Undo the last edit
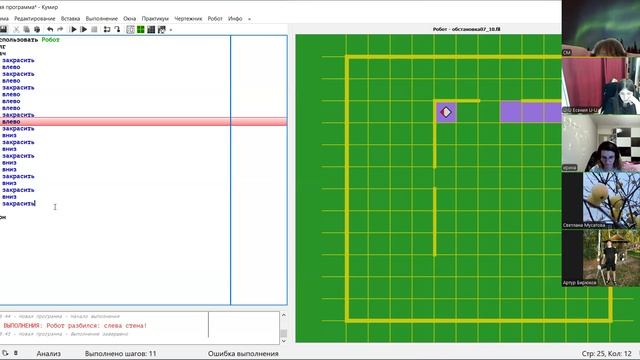 pos(50,29)
